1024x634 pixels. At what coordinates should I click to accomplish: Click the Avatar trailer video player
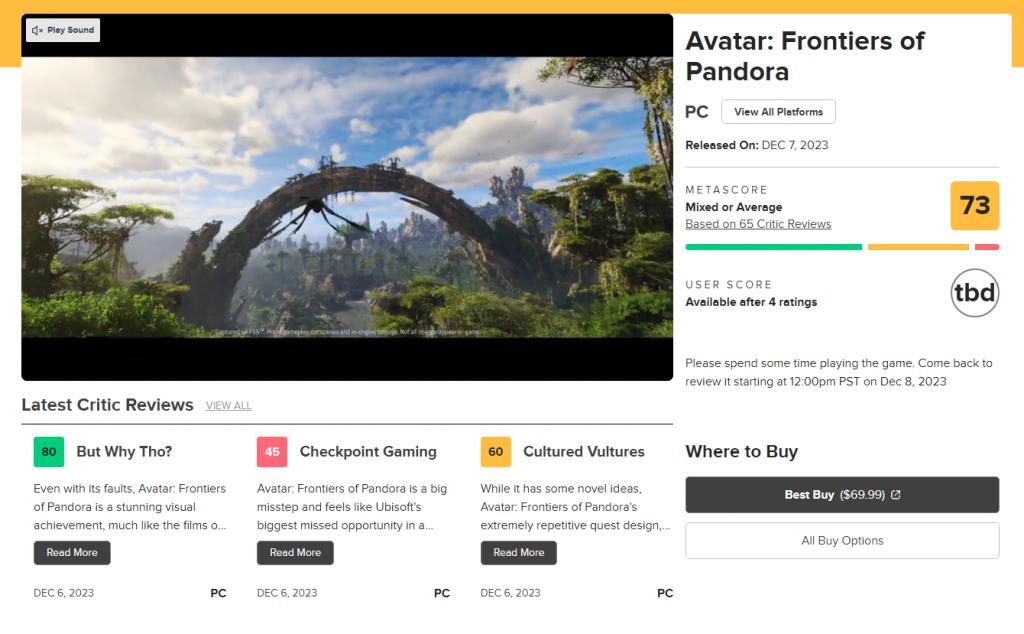coord(347,200)
